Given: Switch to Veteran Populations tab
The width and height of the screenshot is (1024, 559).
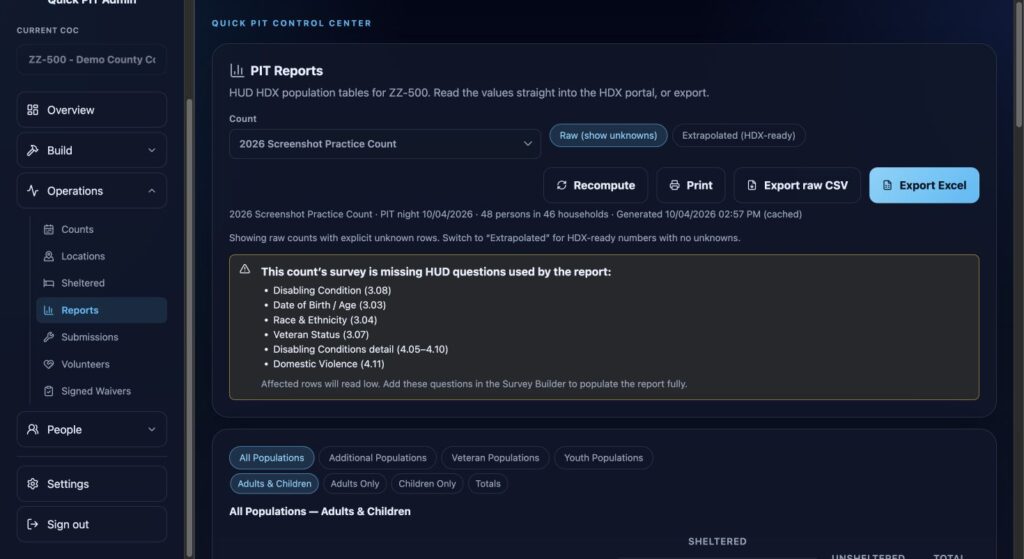Looking at the screenshot, I should (495, 458).
